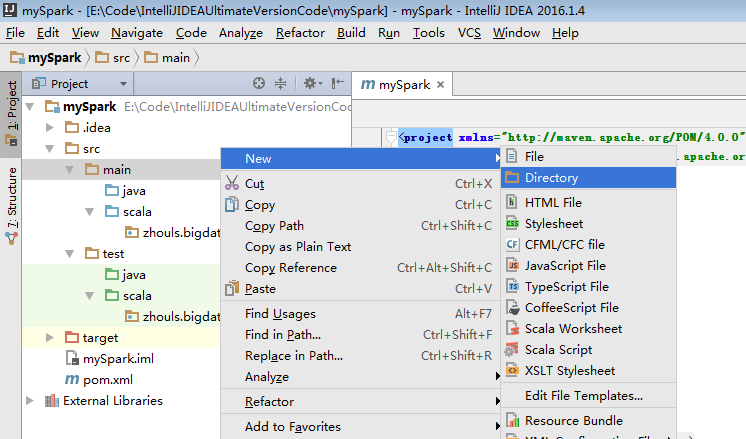Image resolution: width=746 pixels, height=439 pixels.
Task: Click the Scala Script icon
Action: (x=511, y=349)
